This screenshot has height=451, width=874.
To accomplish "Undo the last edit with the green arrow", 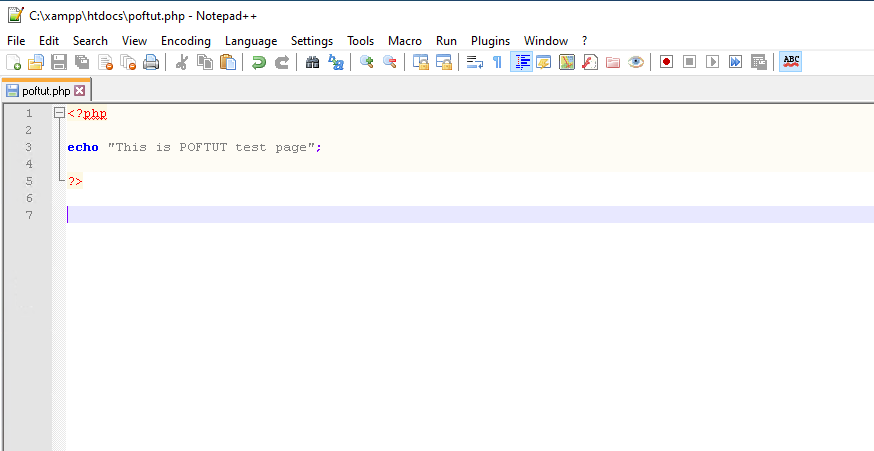I will coord(259,62).
